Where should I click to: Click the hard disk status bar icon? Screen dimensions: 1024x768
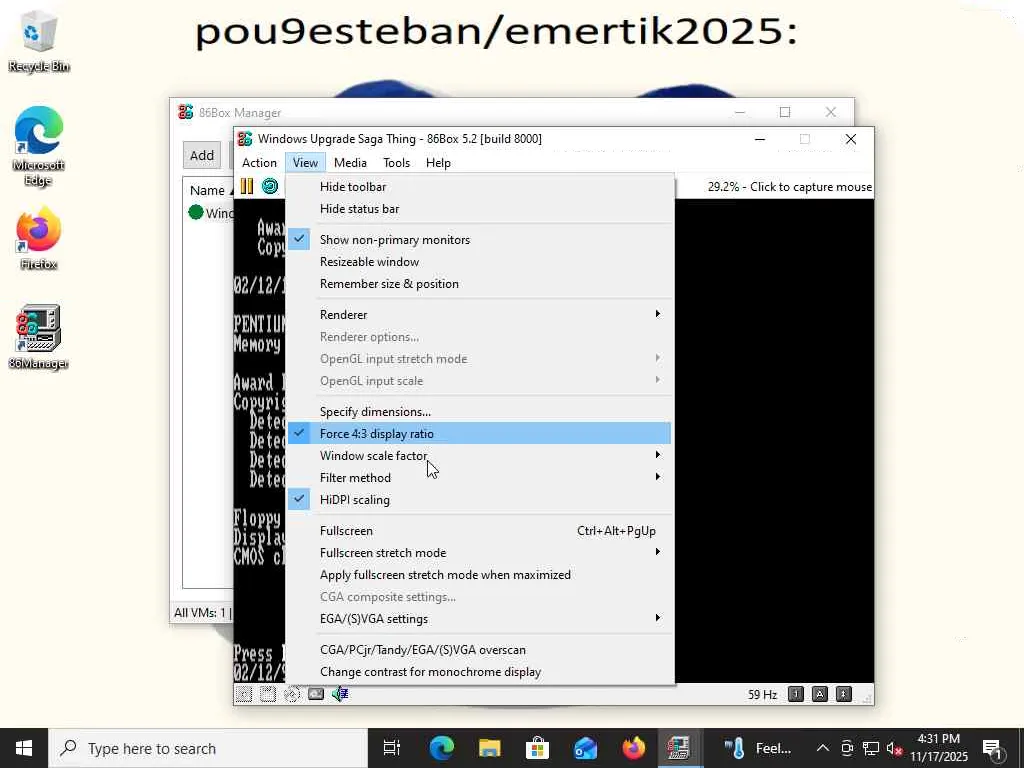click(x=316, y=694)
